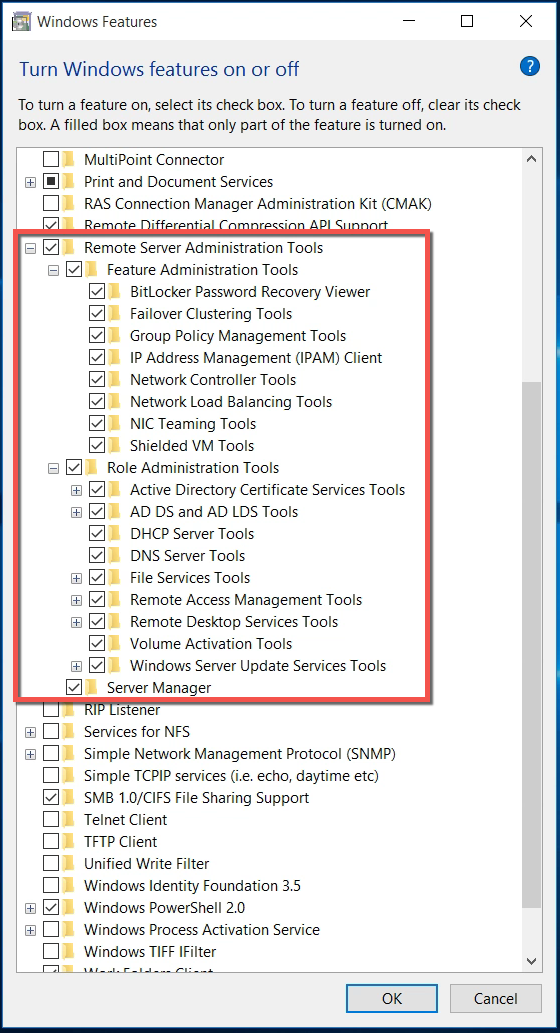Click the scrollbar down arrow
This screenshot has width=560, height=1033.
pyautogui.click(x=531, y=962)
